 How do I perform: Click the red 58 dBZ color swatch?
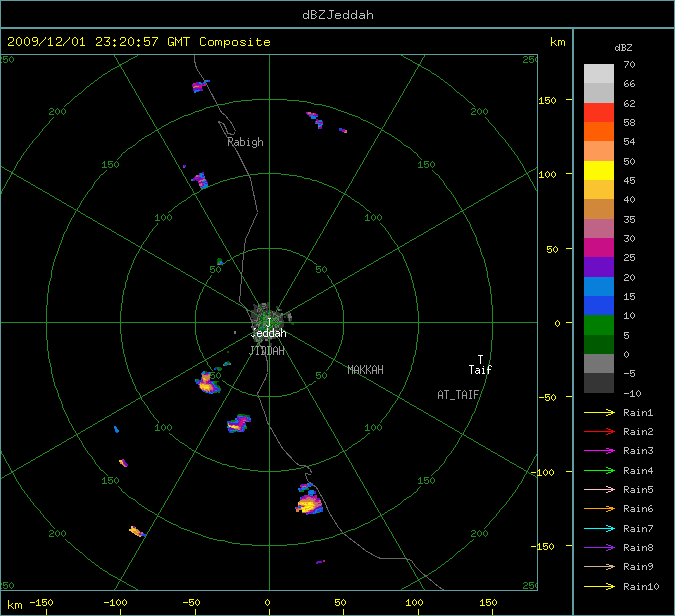[x=599, y=112]
